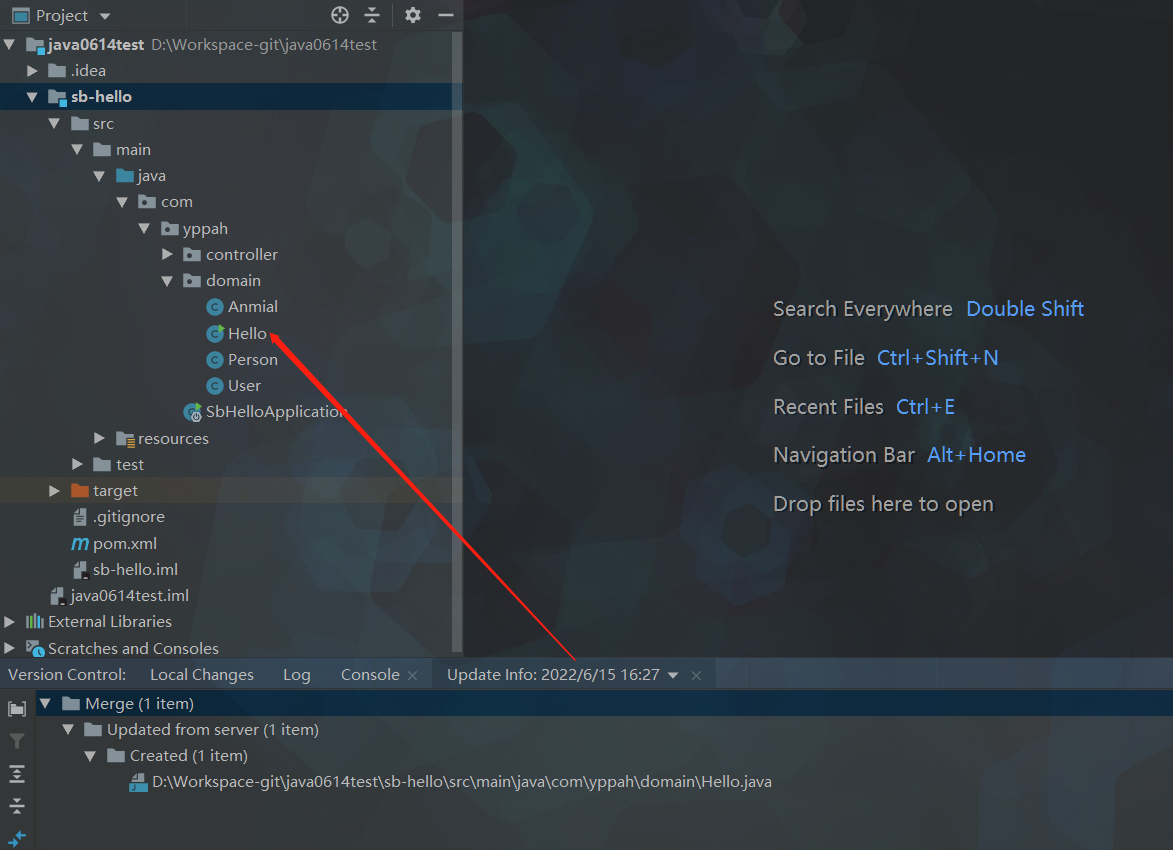1173x850 pixels.
Task: Click Group by Packages icon in Version Control
Action: (17, 709)
